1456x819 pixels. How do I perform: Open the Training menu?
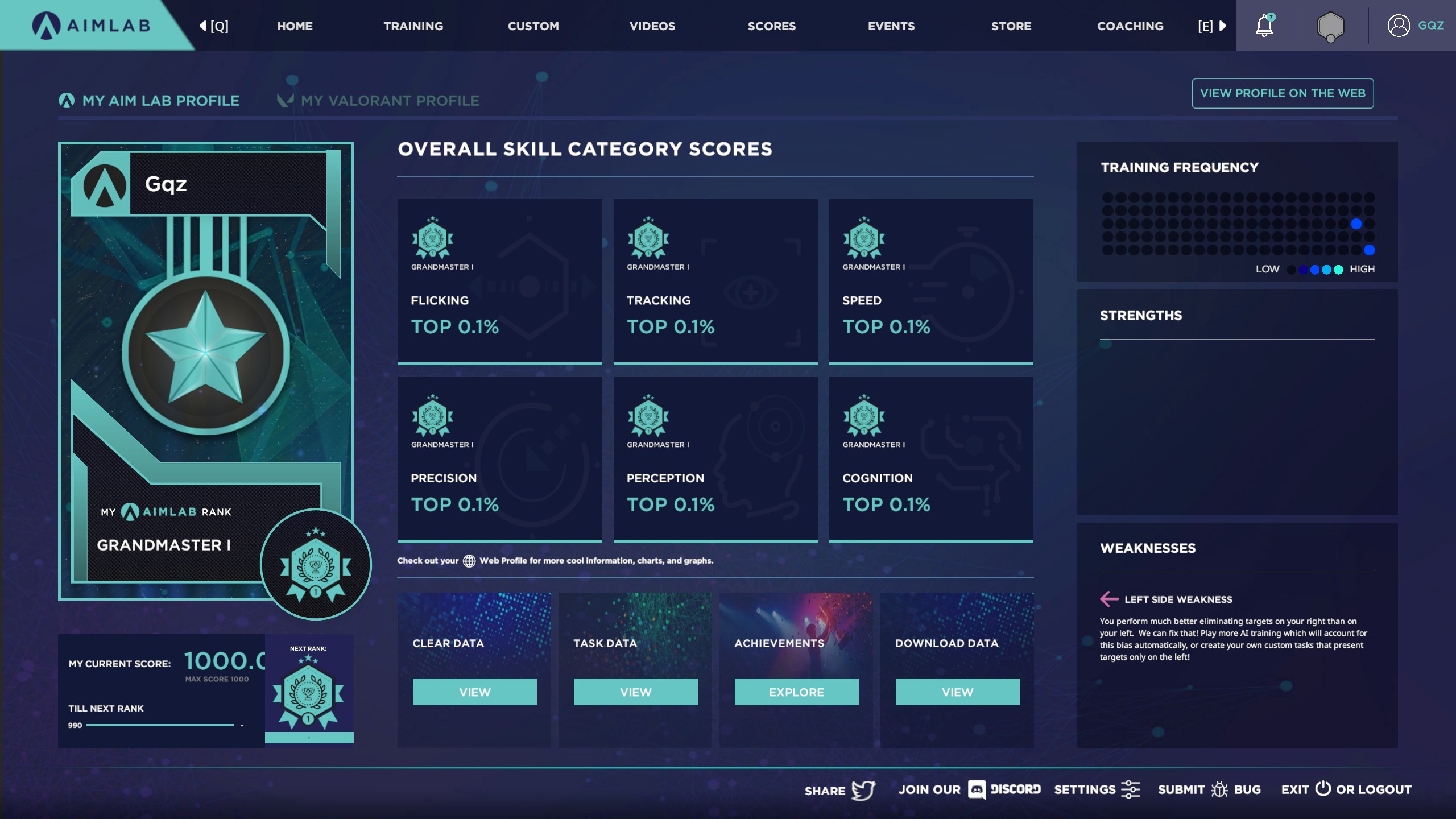tap(413, 26)
